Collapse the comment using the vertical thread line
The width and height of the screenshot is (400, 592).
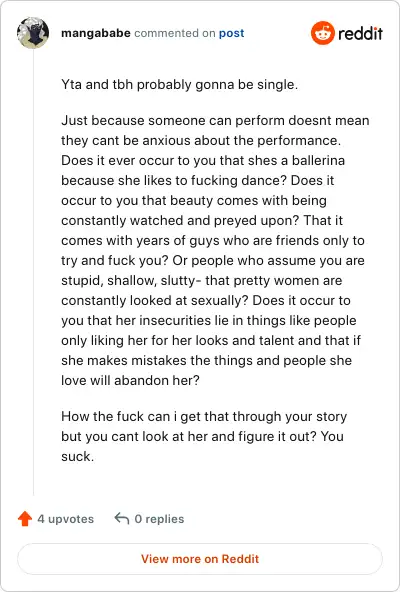(33, 272)
